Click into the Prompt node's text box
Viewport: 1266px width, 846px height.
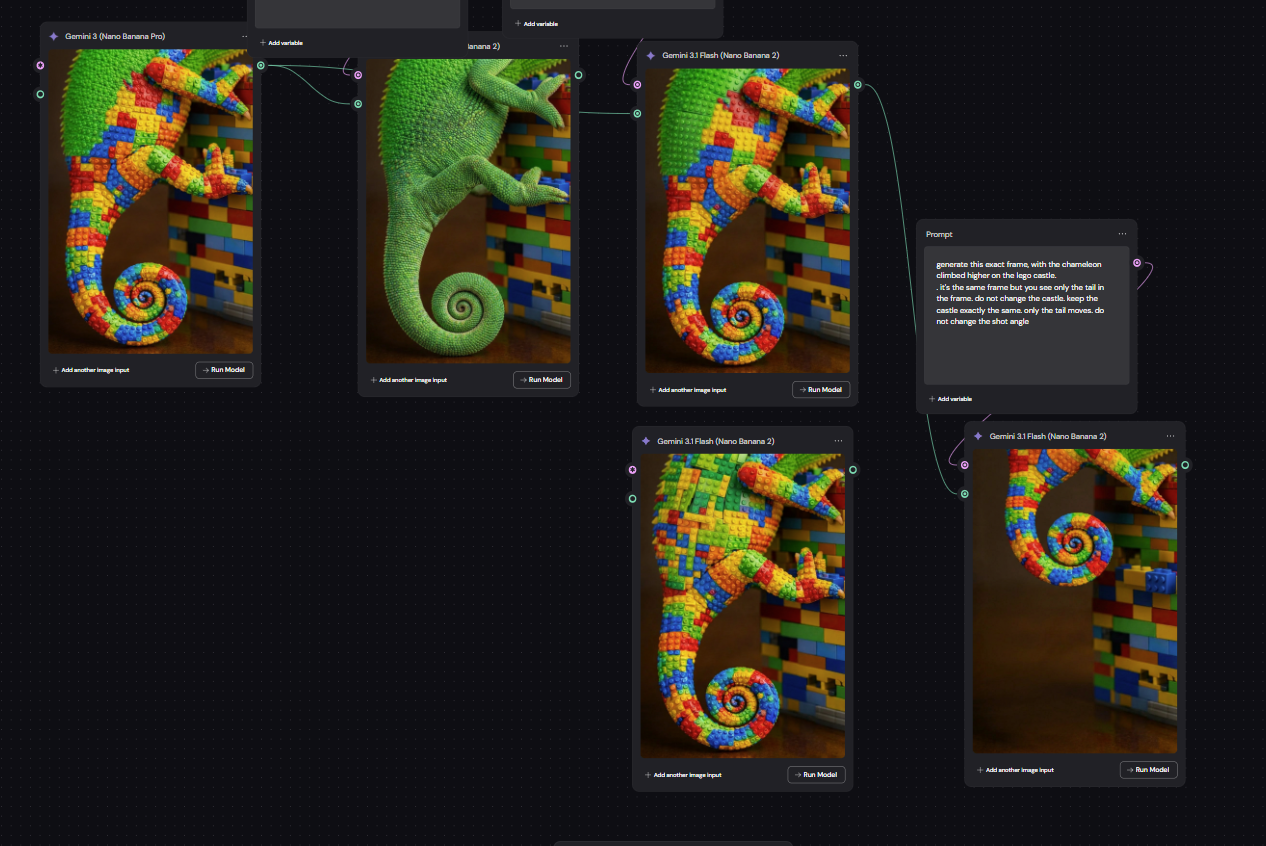[x=1026, y=315]
